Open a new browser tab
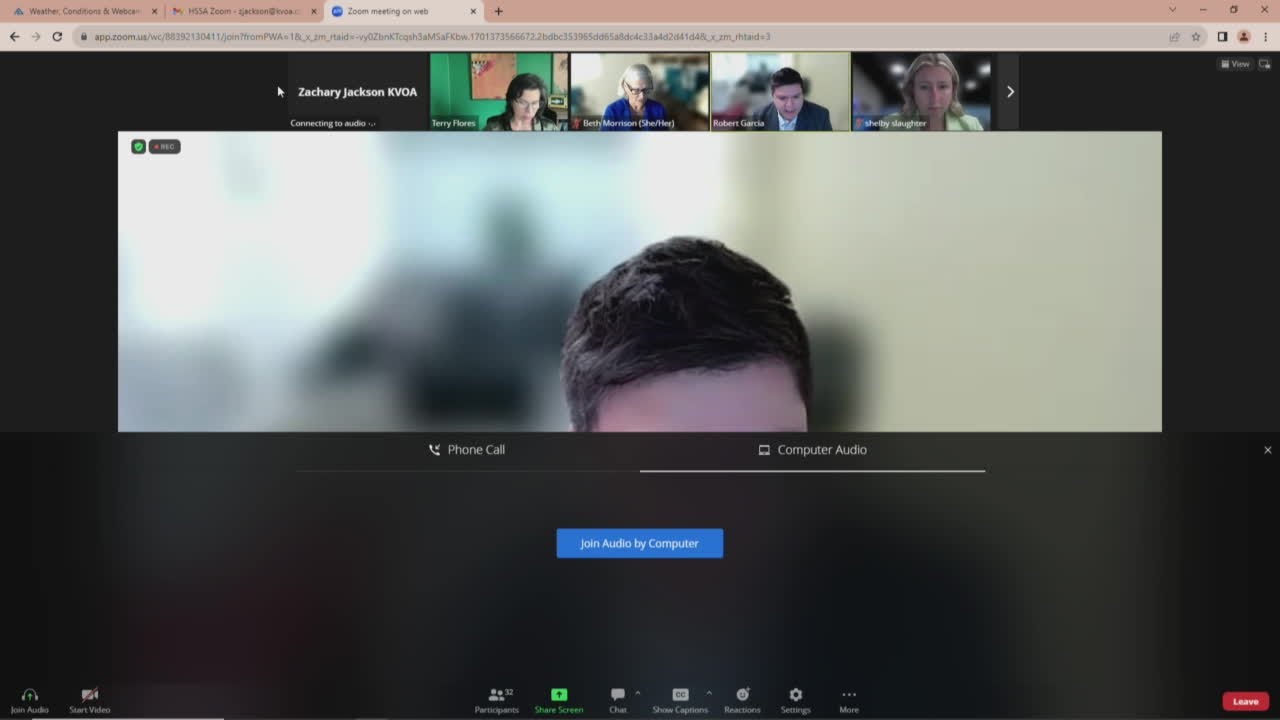This screenshot has width=1280, height=720. [498, 11]
